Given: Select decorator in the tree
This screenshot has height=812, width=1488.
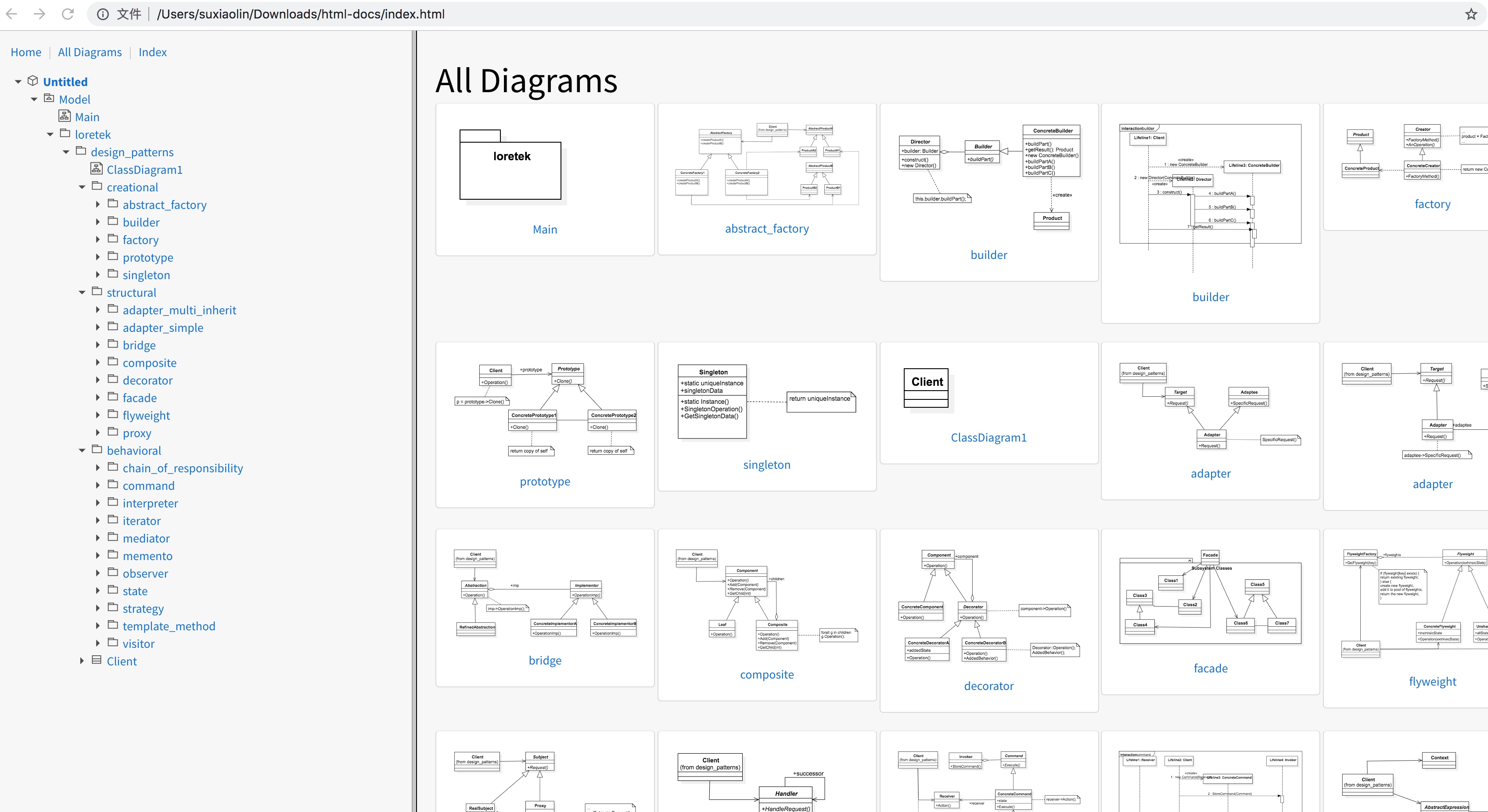Looking at the screenshot, I should coord(147,381).
